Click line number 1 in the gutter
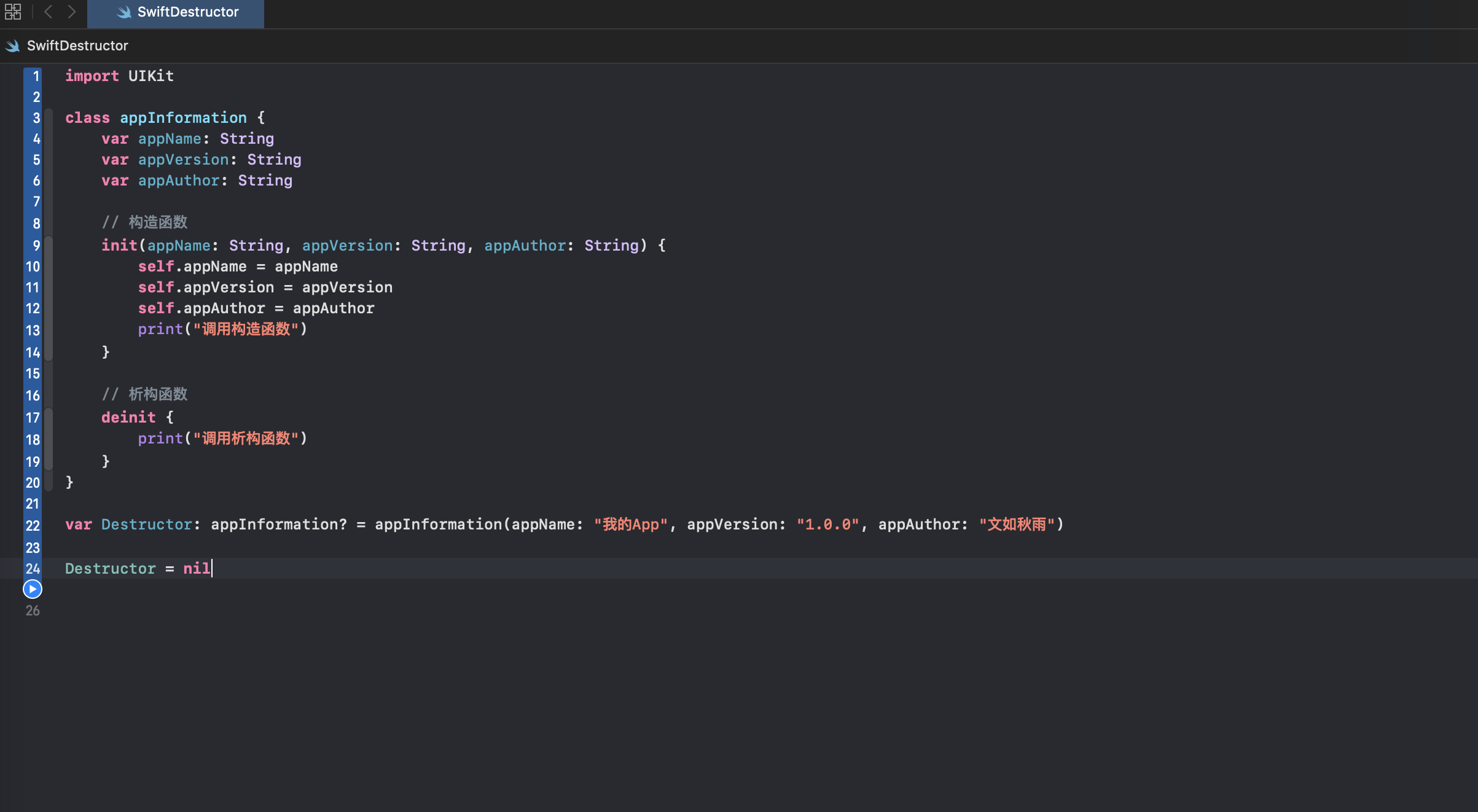Viewport: 1478px width, 812px height. click(x=36, y=76)
